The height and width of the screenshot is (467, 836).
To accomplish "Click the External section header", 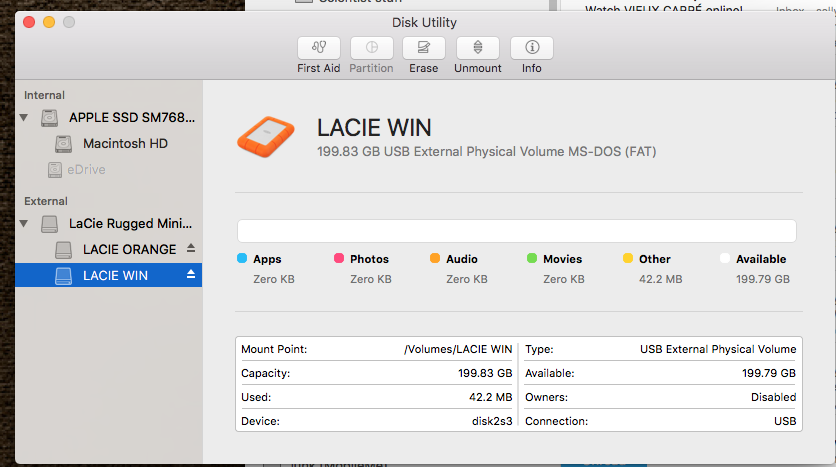I will 46,202.
